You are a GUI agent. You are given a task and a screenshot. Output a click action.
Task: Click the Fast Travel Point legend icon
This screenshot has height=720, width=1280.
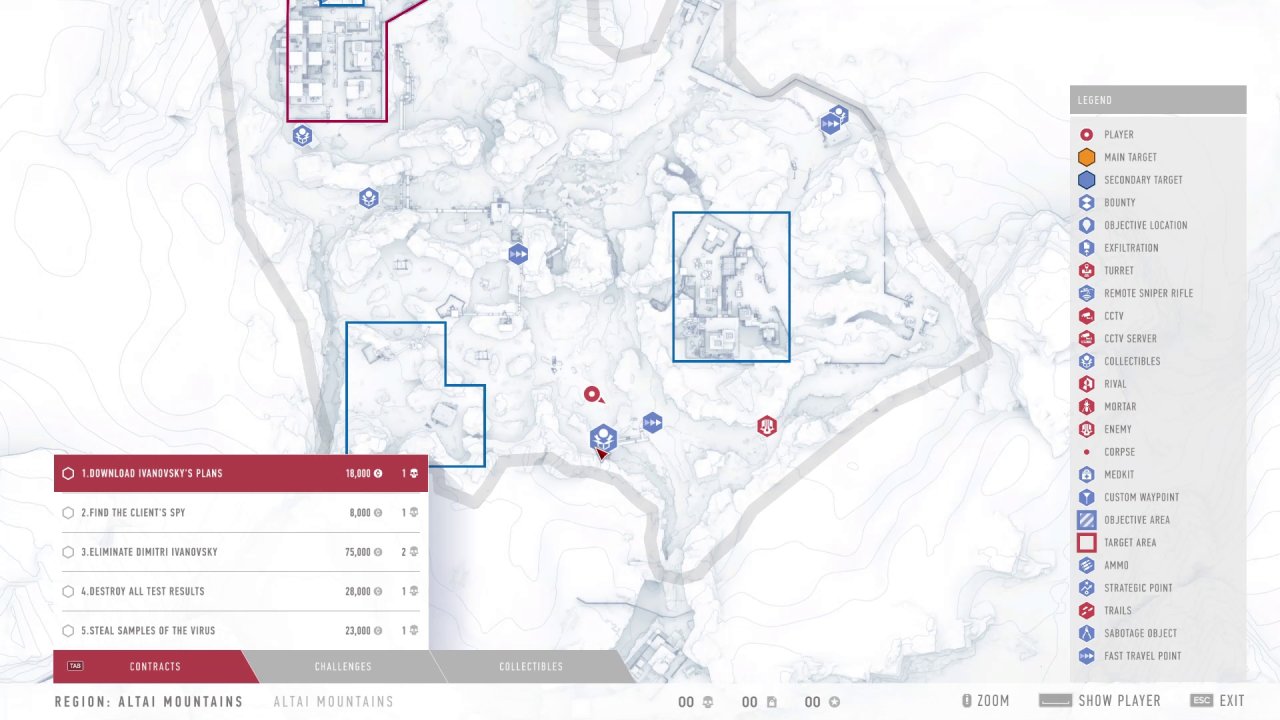[x=1087, y=656]
